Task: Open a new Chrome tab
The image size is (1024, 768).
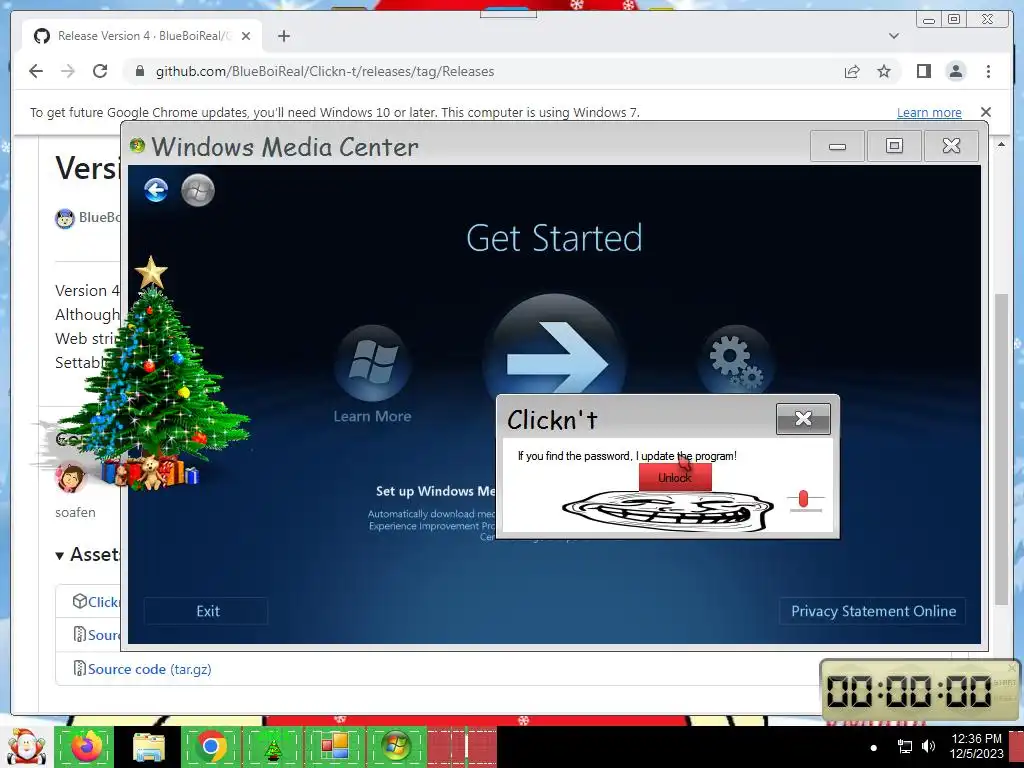Action: [283, 36]
